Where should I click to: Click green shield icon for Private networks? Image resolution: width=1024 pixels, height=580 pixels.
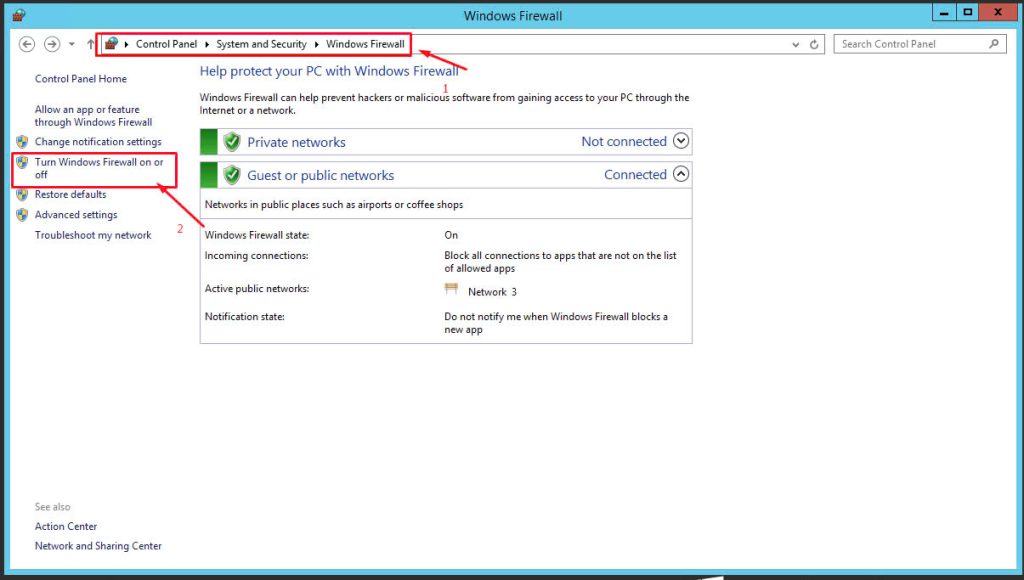pyautogui.click(x=232, y=142)
